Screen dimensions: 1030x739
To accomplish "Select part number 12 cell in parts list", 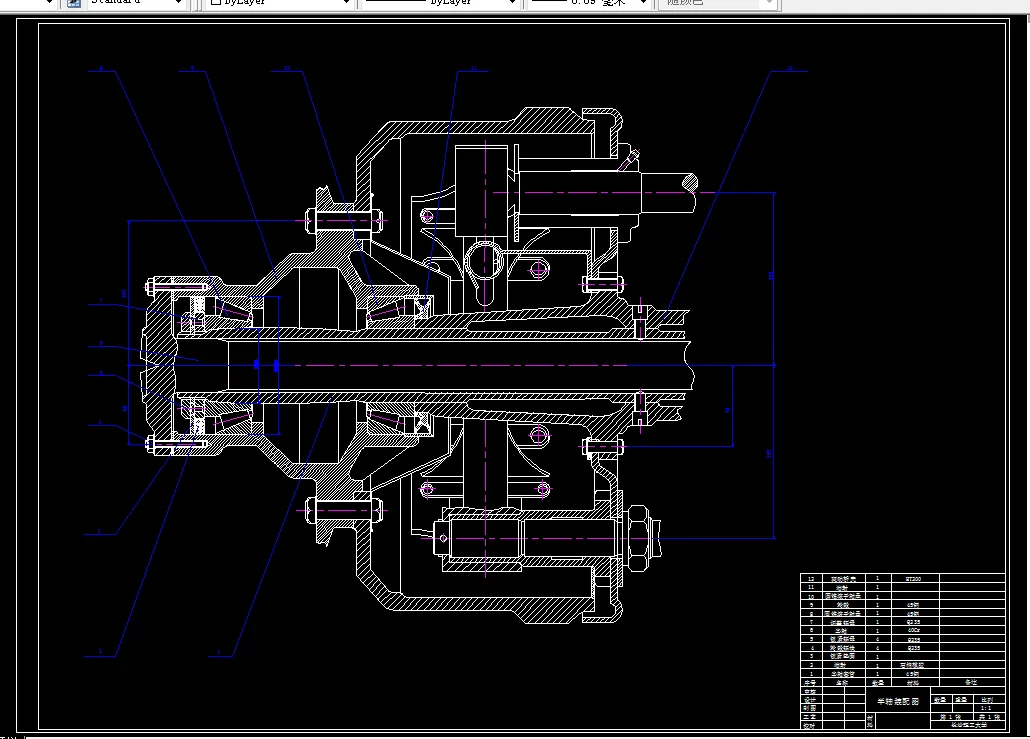I will coord(811,579).
